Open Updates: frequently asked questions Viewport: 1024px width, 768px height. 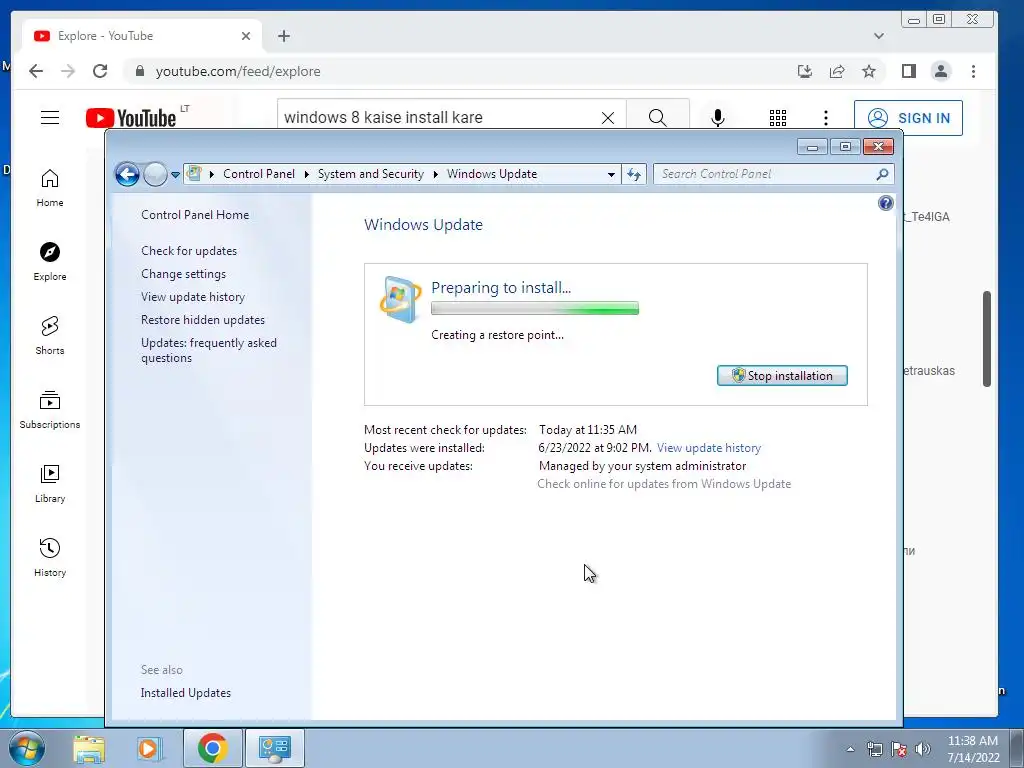[208, 350]
